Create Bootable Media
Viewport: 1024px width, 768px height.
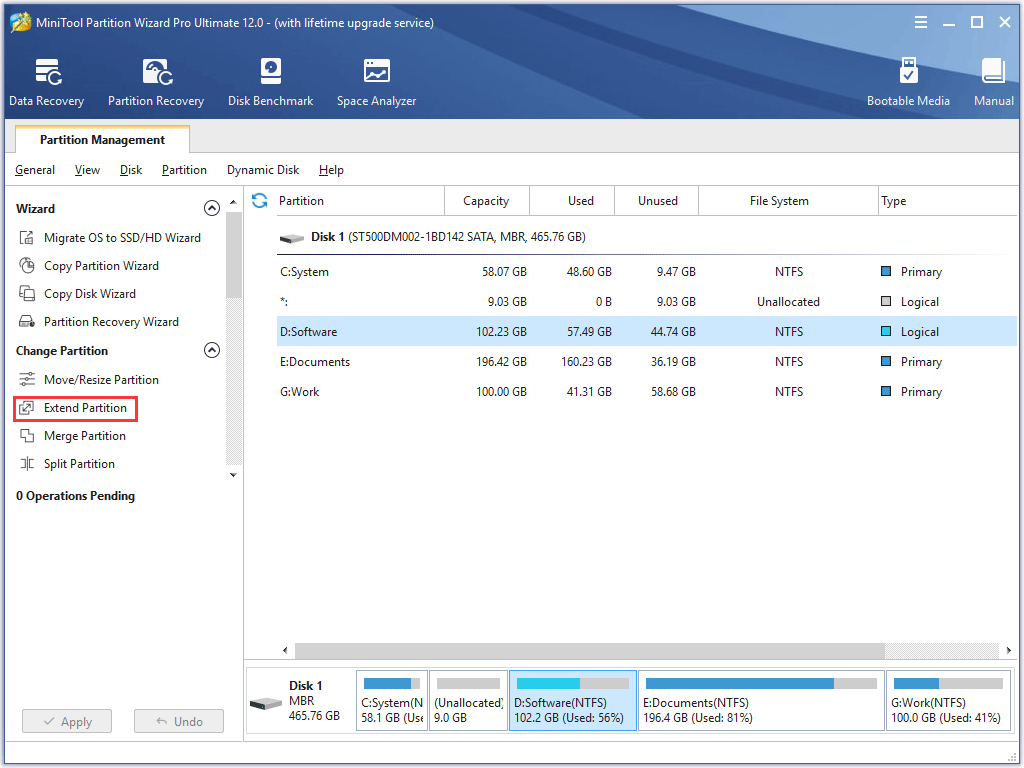[x=908, y=82]
